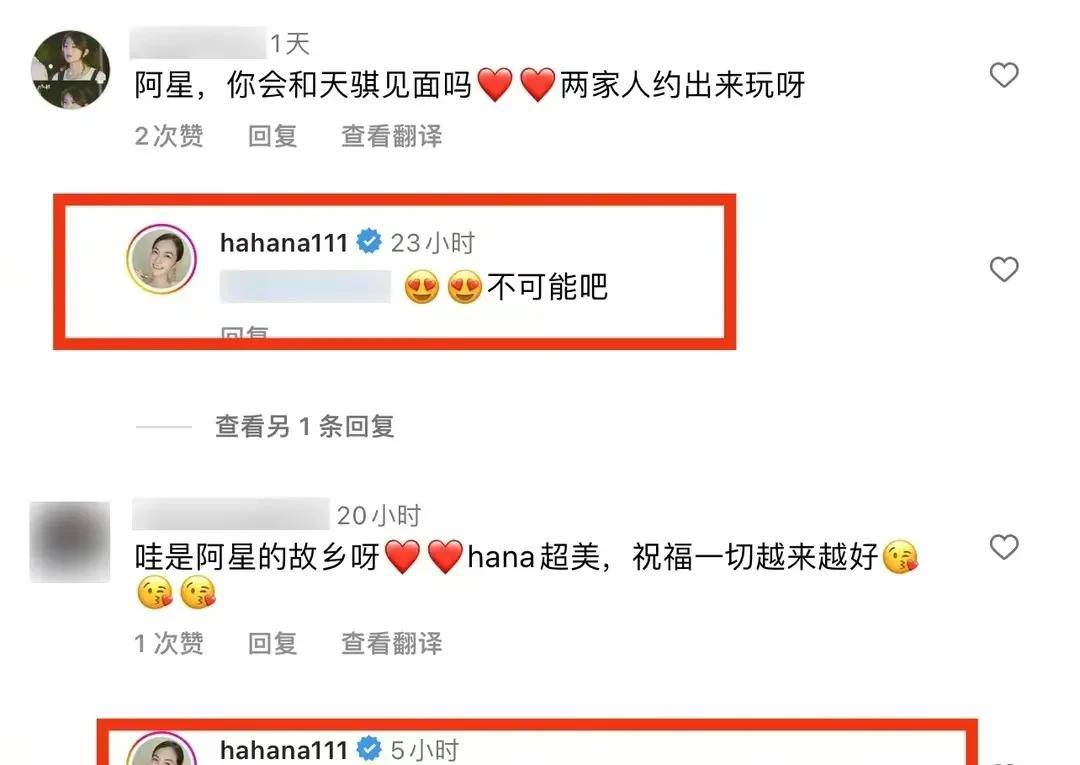Viewport: 1080px width, 765px height.
Task: Tap 查看翻译 under the first comment
Action: click(392, 136)
